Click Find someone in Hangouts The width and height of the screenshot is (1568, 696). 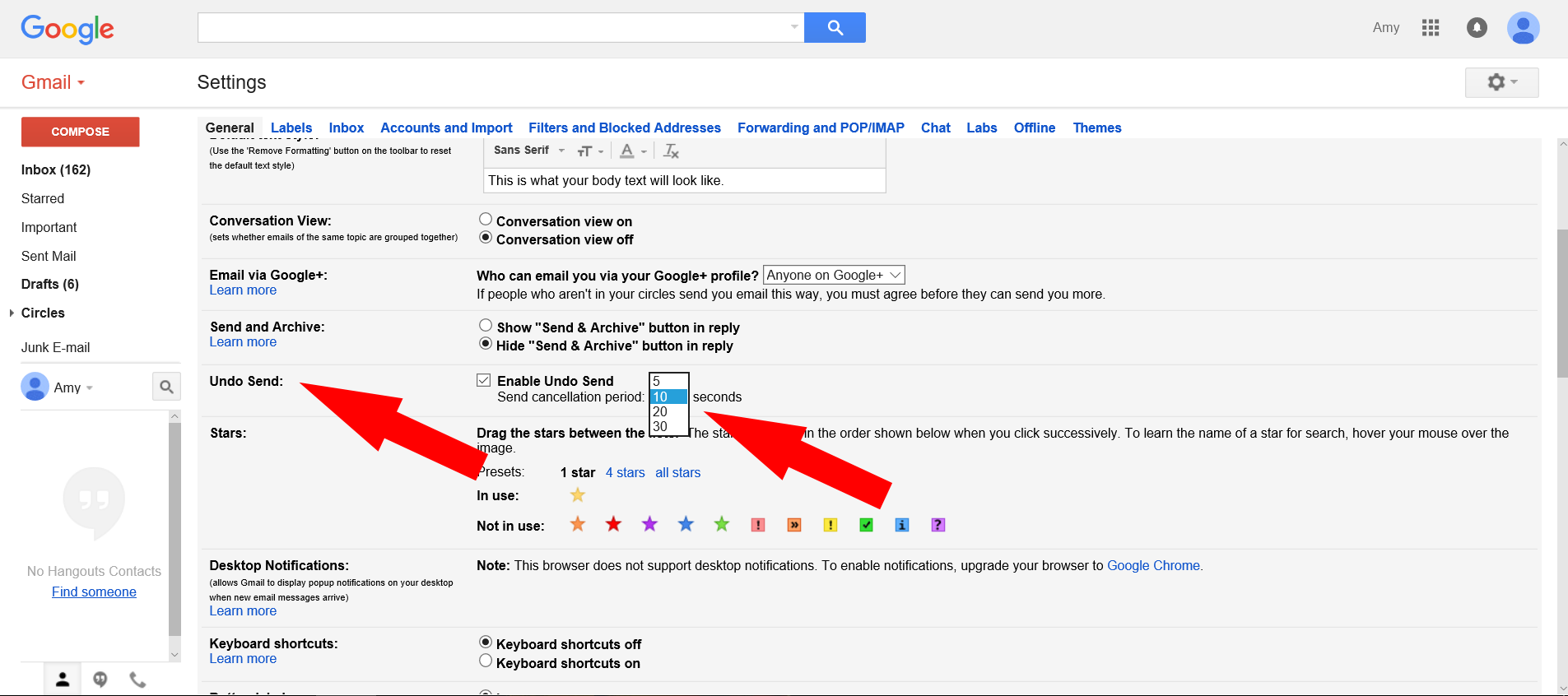pyautogui.click(x=94, y=592)
